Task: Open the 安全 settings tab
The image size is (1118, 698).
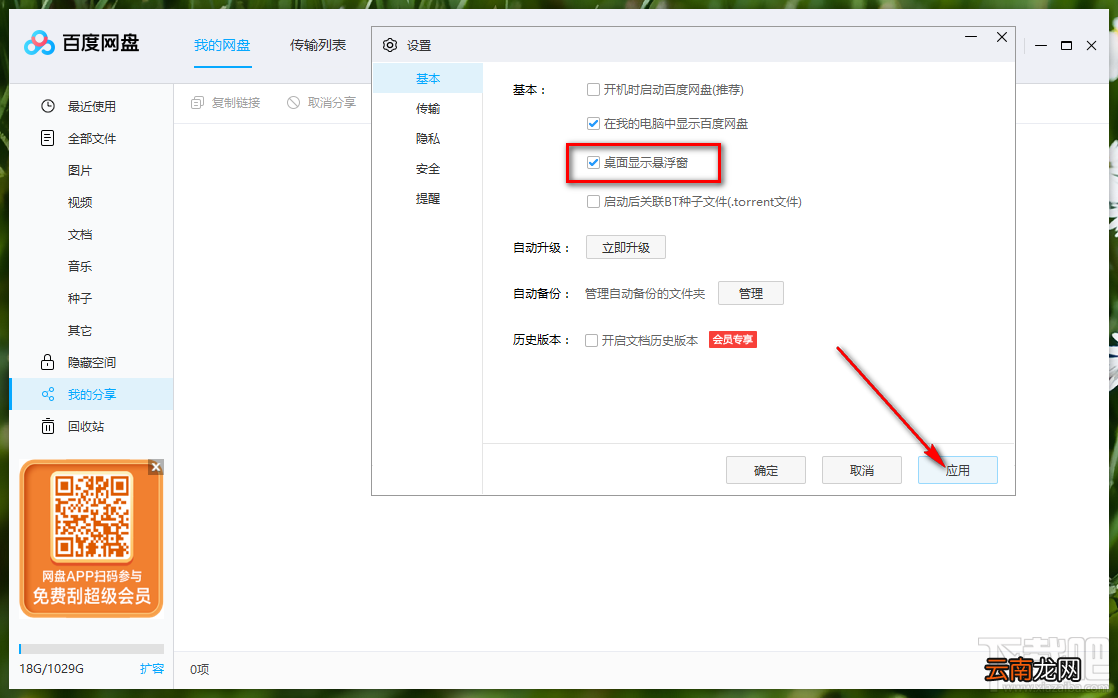Action: click(x=428, y=169)
